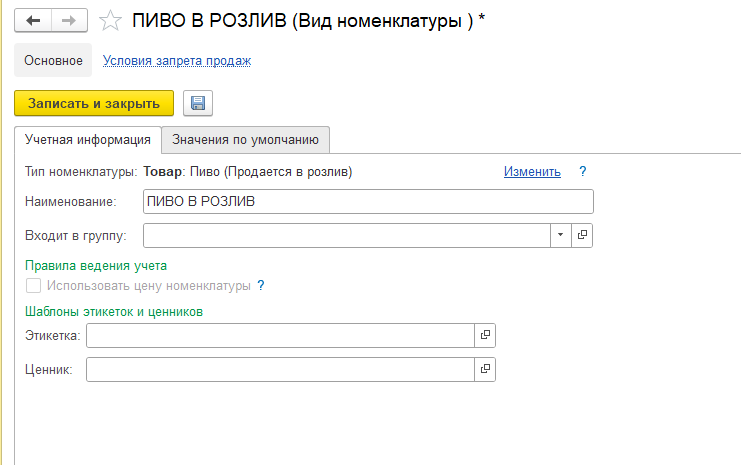Save using the floppy disk icon
This screenshot has height=465, width=741.
(x=198, y=103)
